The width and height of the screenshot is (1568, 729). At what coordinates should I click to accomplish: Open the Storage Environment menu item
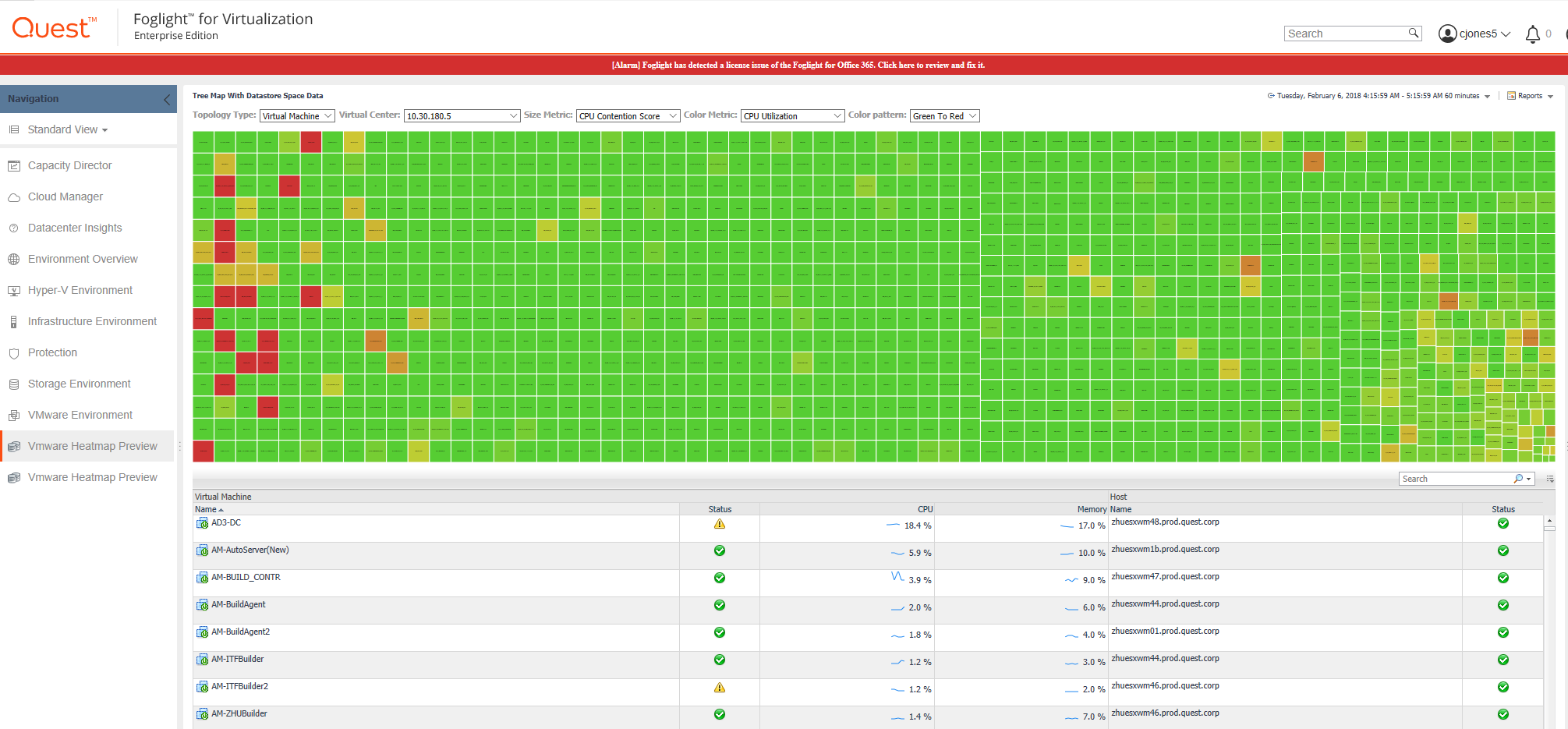click(x=79, y=384)
